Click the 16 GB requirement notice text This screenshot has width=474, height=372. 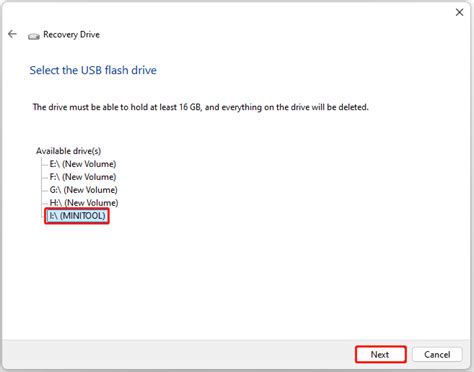click(201, 107)
